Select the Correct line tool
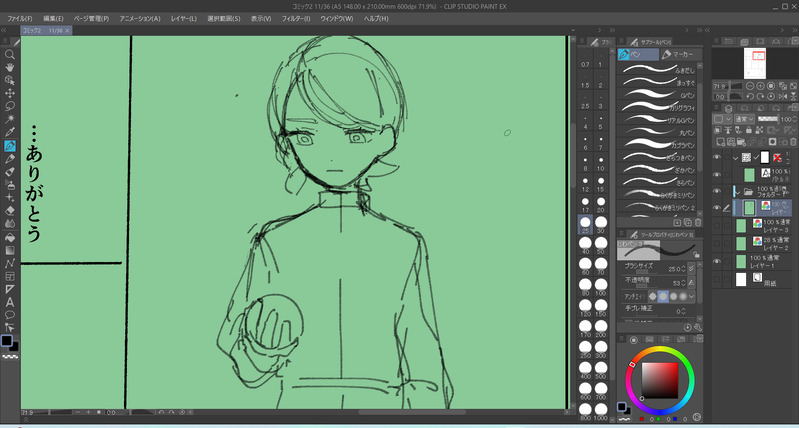 point(10,328)
